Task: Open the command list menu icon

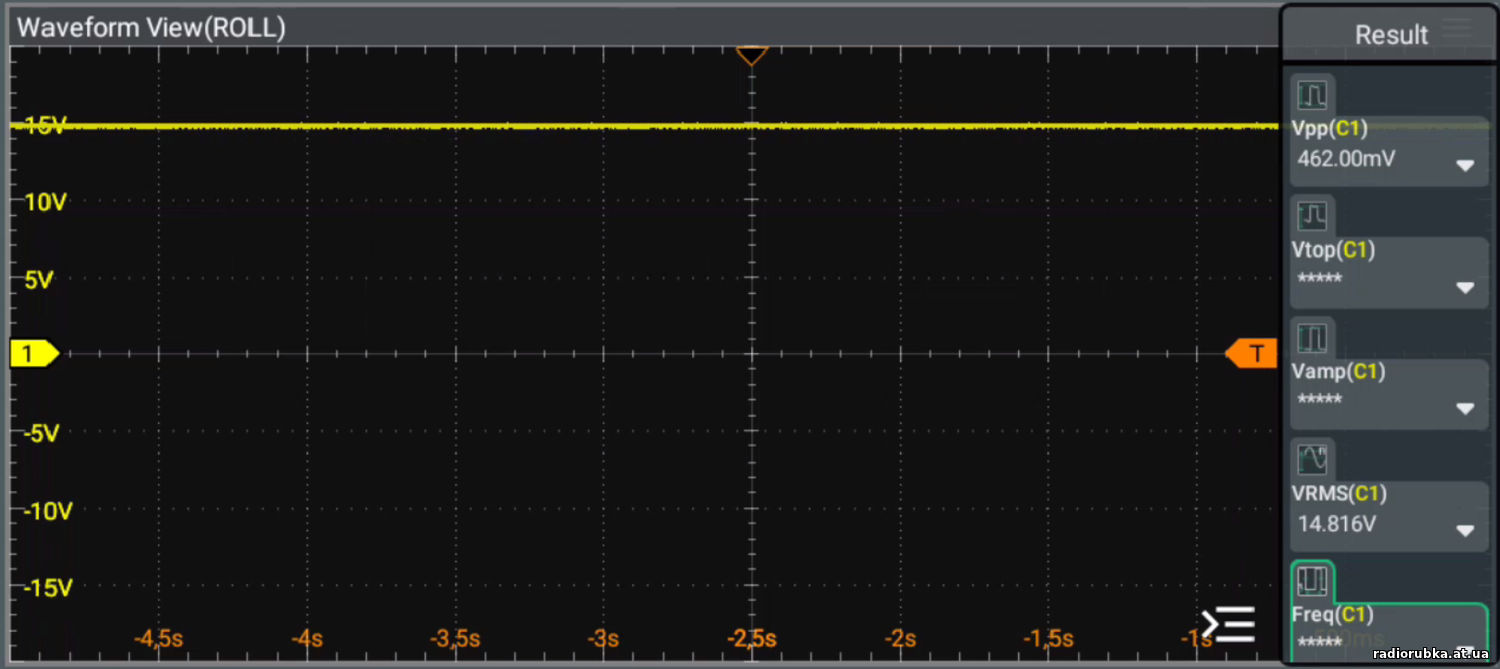Action: pos(1227,624)
